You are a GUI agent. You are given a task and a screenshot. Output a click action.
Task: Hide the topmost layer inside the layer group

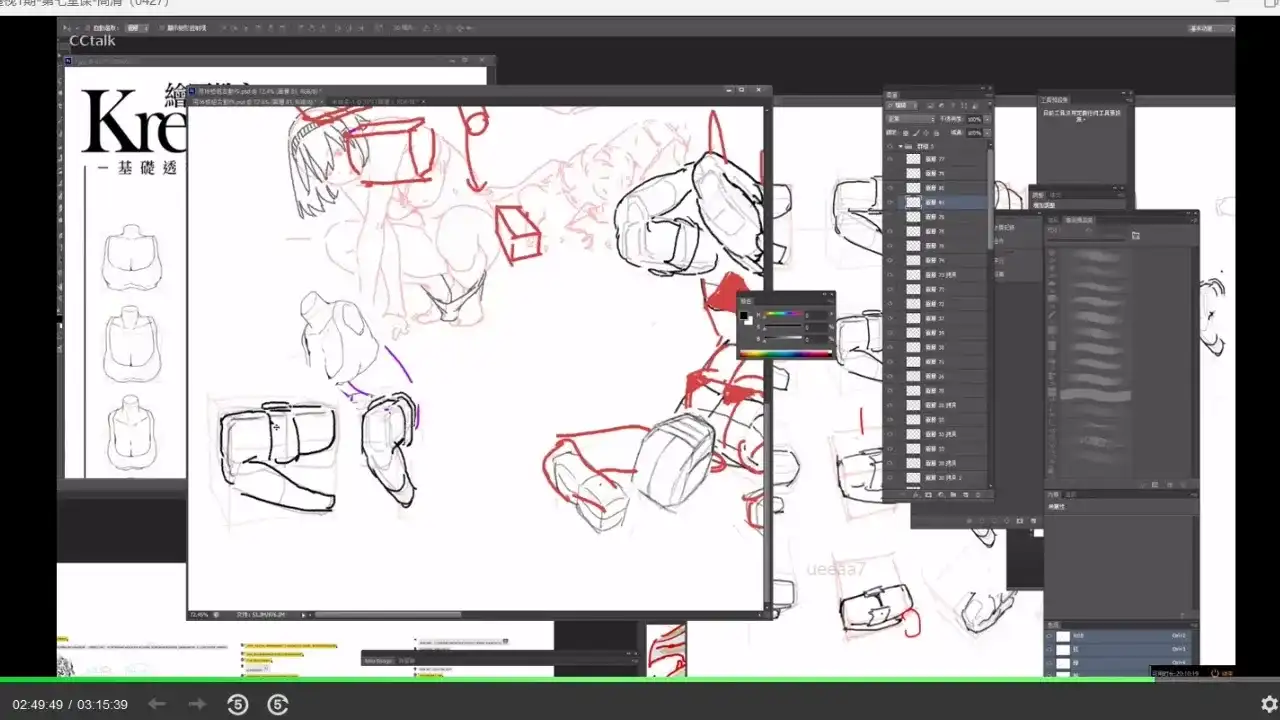[890, 159]
